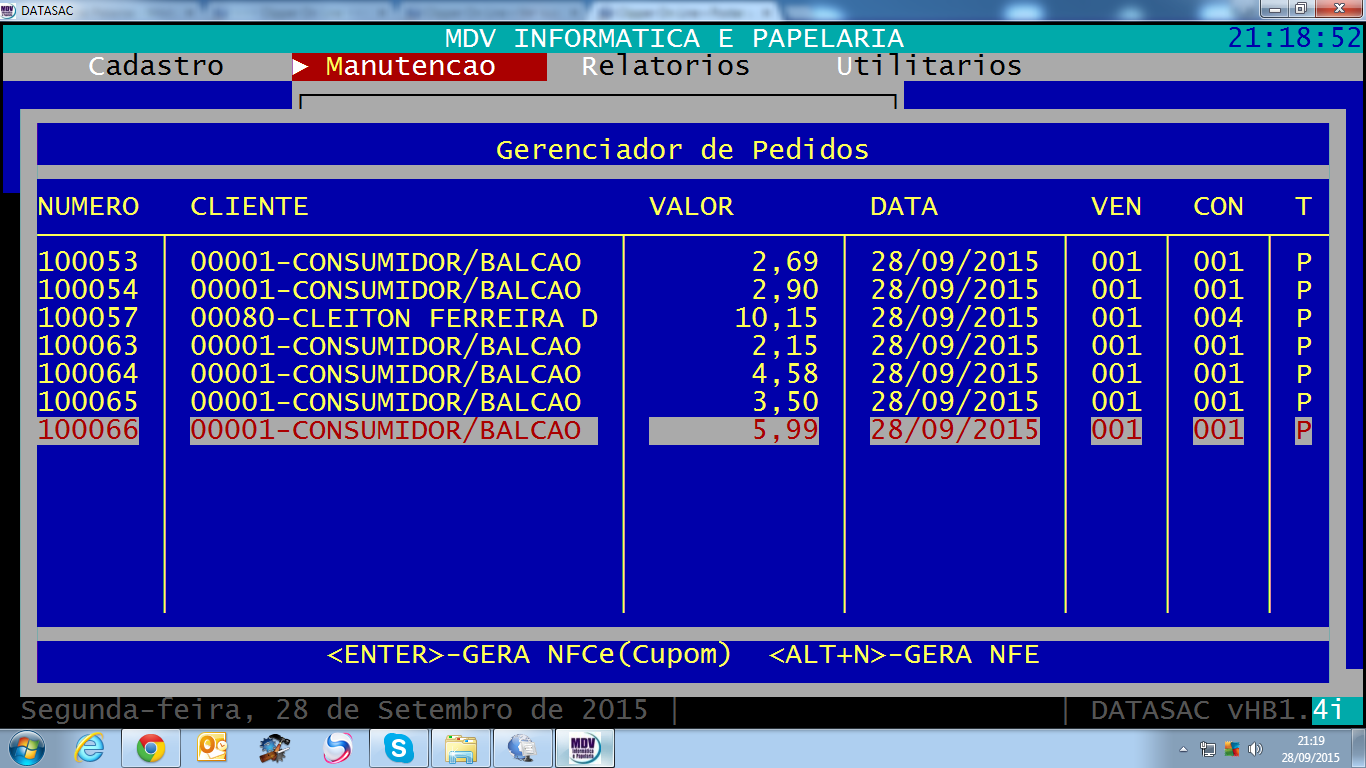The width and height of the screenshot is (1366, 768).
Task: Select highlighted order number 100066
Action: point(88,430)
